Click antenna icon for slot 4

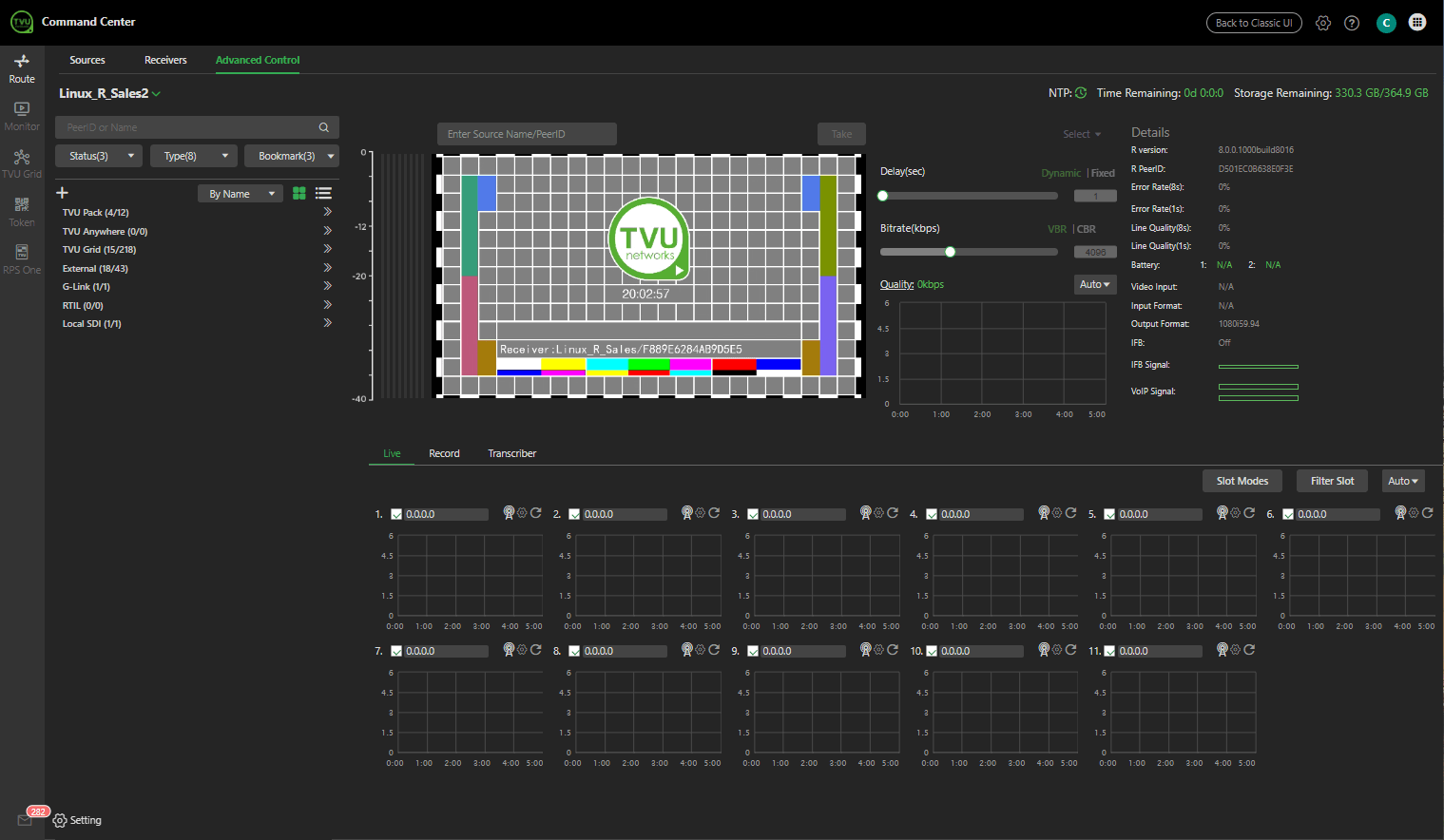[x=1044, y=513]
